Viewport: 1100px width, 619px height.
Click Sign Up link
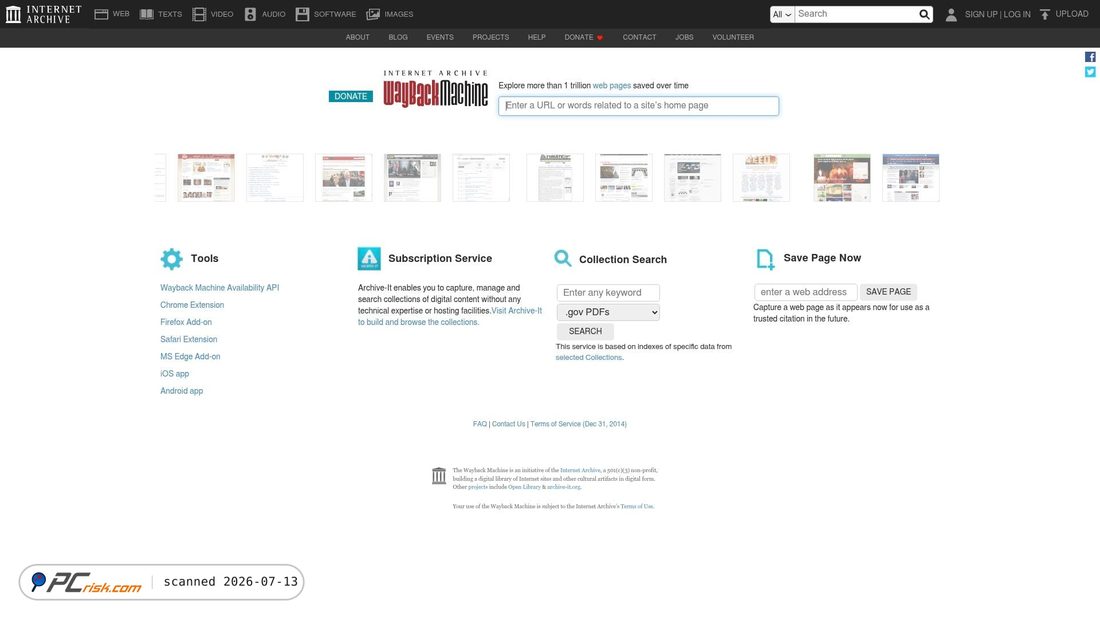coord(981,14)
